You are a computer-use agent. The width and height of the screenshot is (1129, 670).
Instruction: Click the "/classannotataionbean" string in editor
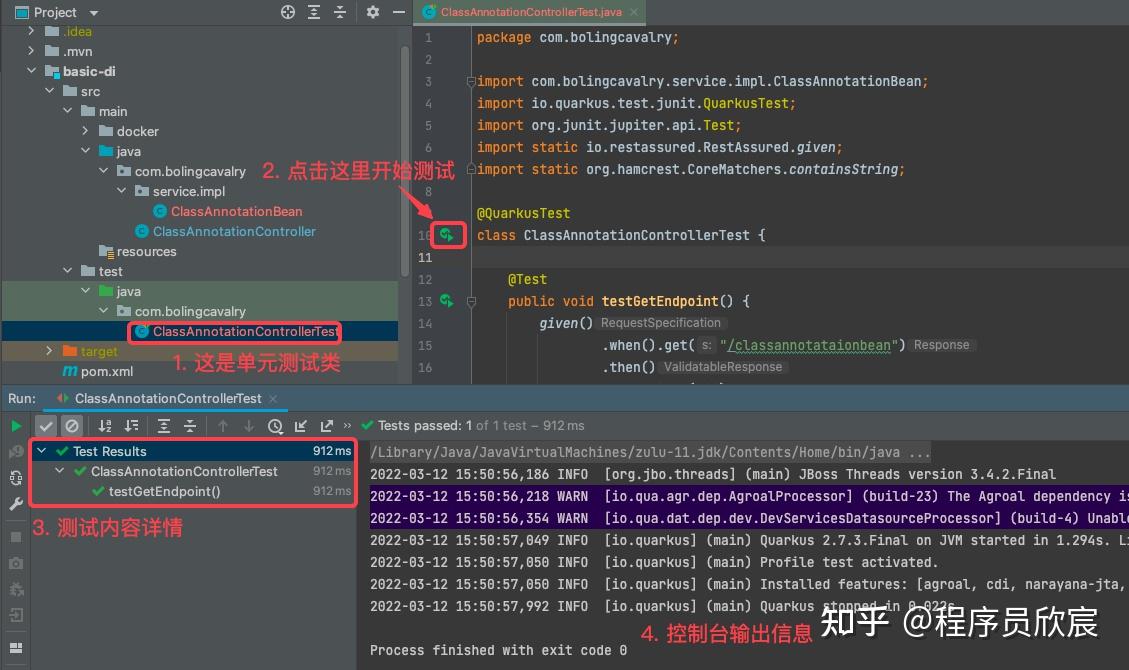[813, 345]
